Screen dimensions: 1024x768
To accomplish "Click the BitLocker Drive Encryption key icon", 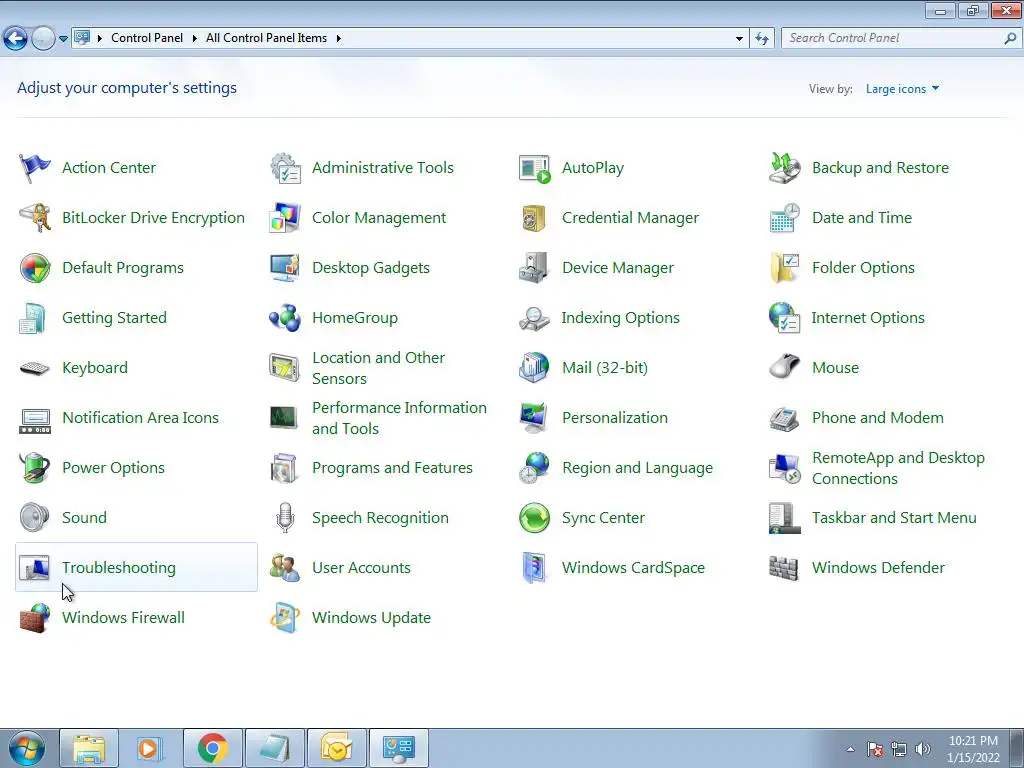I will tap(35, 217).
